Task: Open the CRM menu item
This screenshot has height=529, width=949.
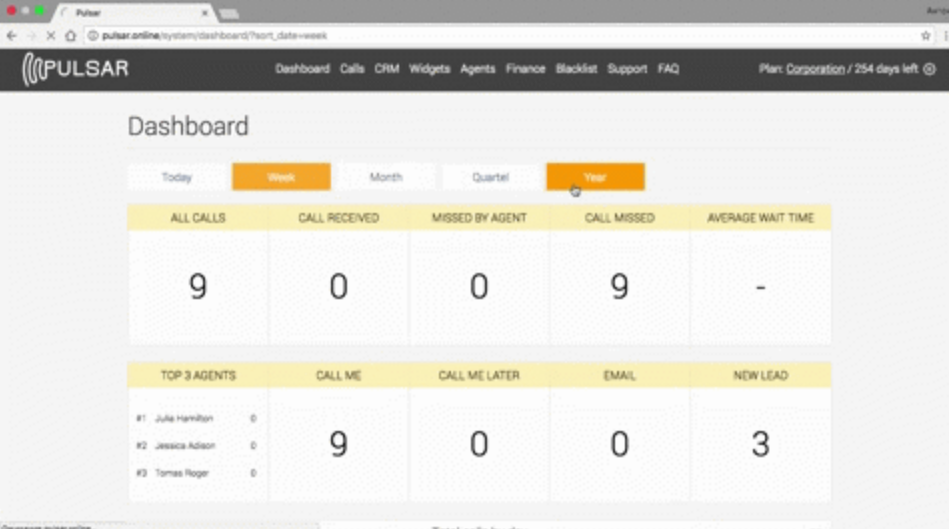Action: 386,69
